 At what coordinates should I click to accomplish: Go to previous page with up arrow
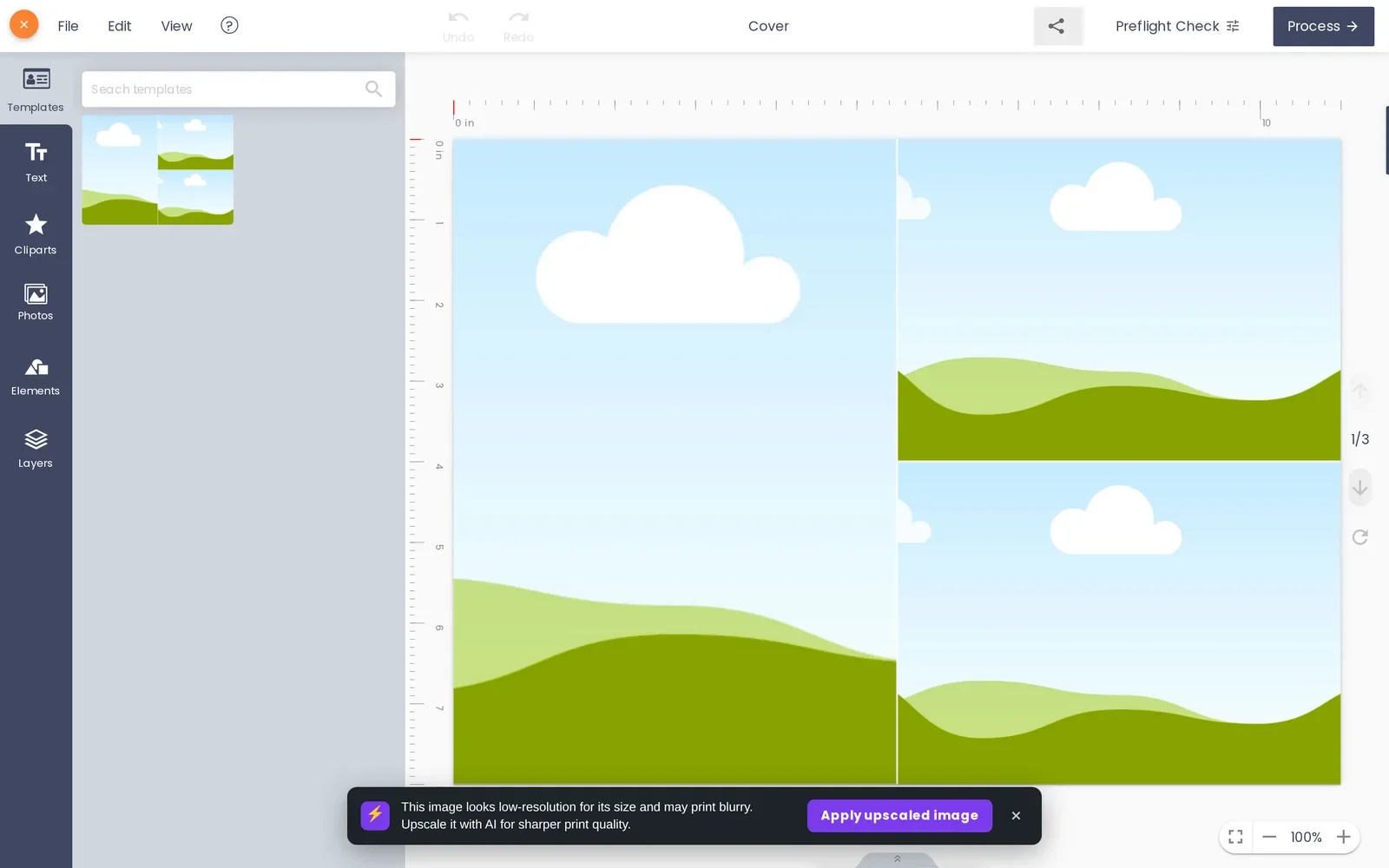(x=1359, y=391)
